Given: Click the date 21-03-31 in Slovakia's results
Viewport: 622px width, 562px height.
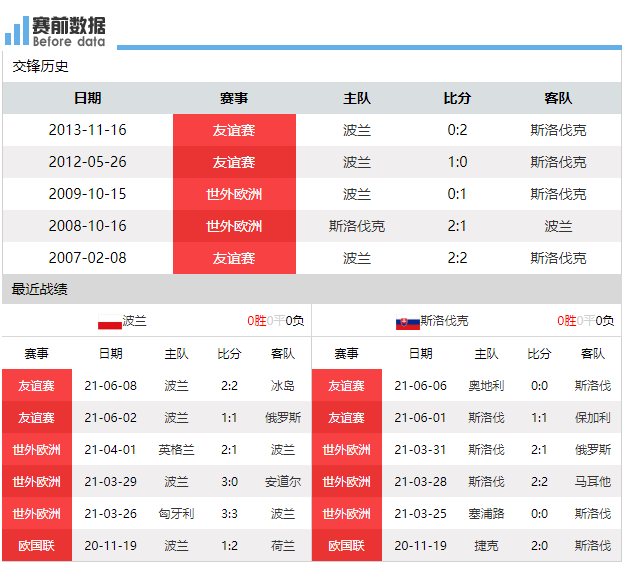Looking at the screenshot, I should [x=420, y=450].
